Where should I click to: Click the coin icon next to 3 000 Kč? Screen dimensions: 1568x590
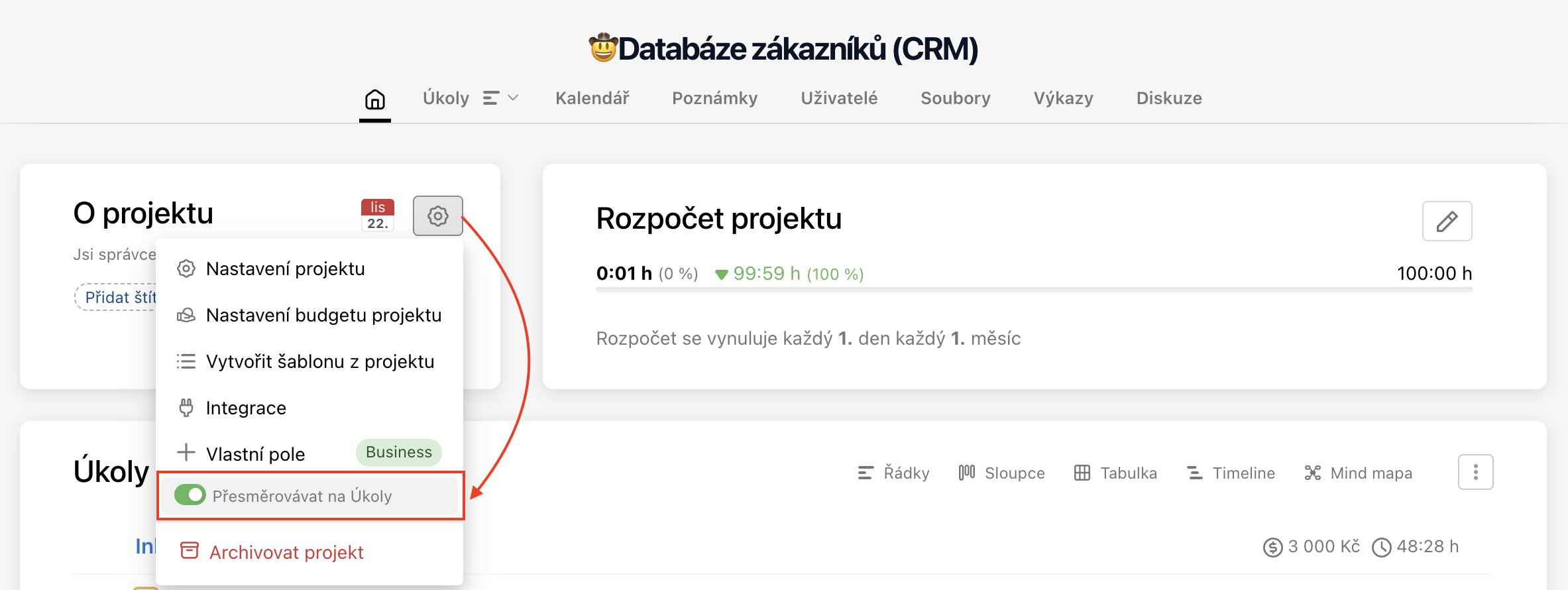pos(1272,548)
